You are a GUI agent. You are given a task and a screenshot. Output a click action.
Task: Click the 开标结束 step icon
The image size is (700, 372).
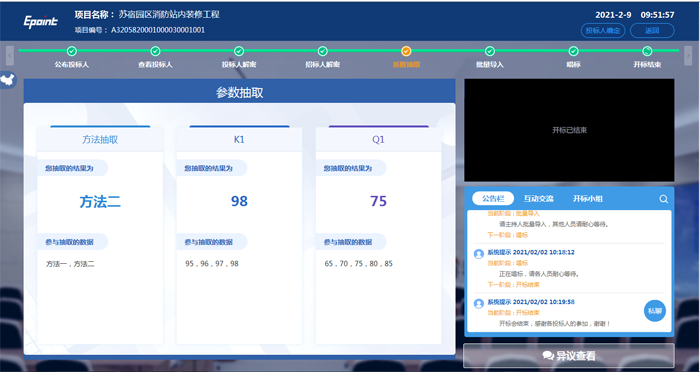point(647,51)
